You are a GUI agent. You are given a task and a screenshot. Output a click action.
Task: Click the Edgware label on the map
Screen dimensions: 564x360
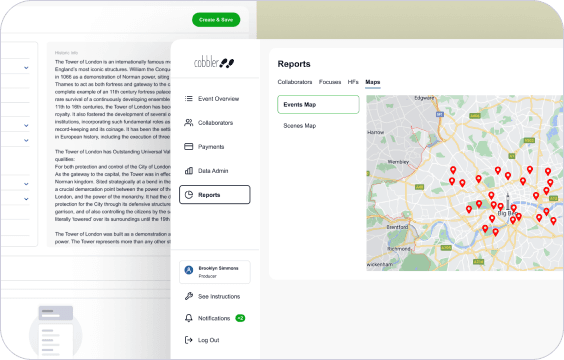(x=424, y=98)
